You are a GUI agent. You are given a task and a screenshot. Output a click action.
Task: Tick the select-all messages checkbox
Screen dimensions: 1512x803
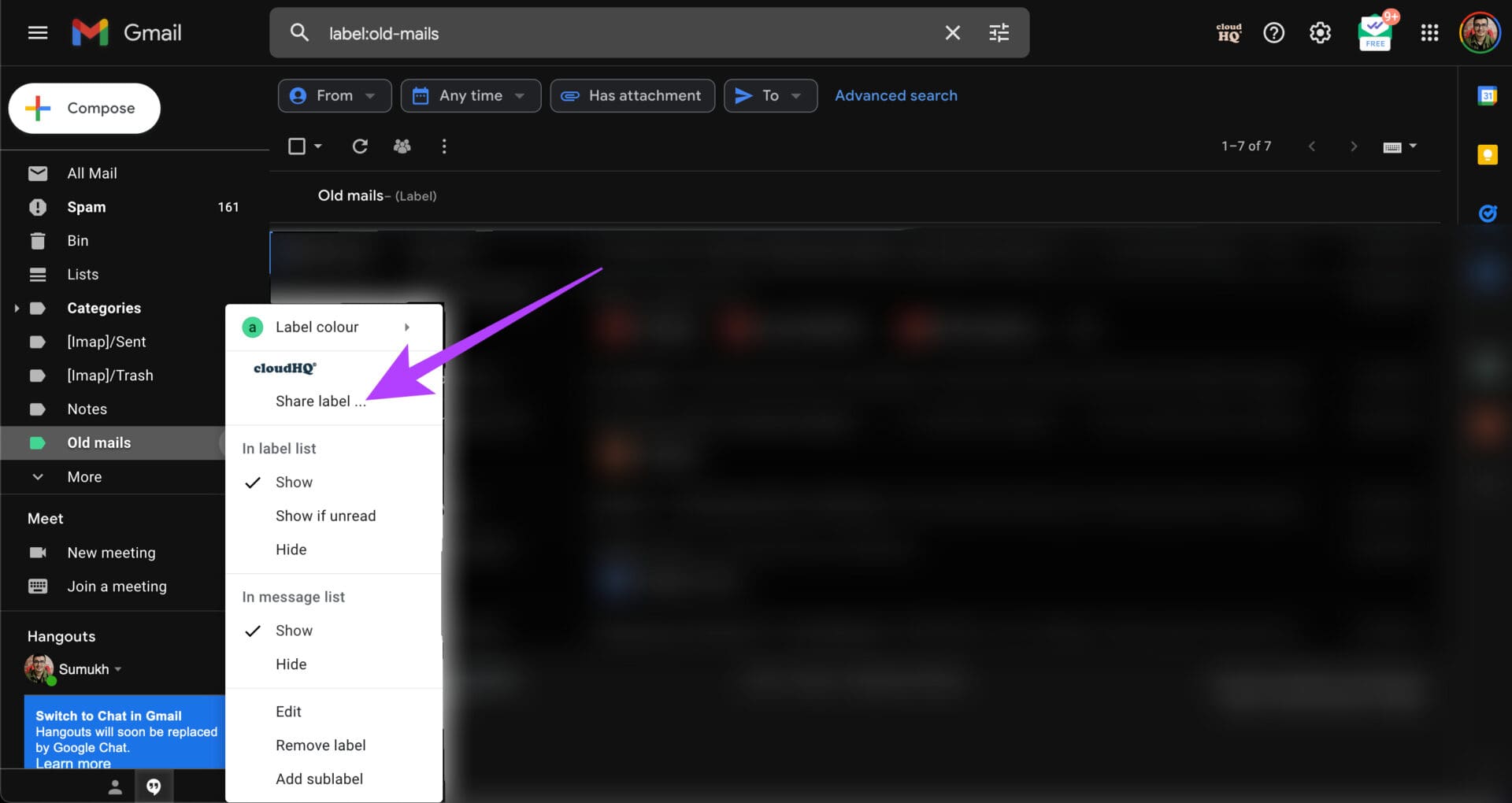[297, 146]
